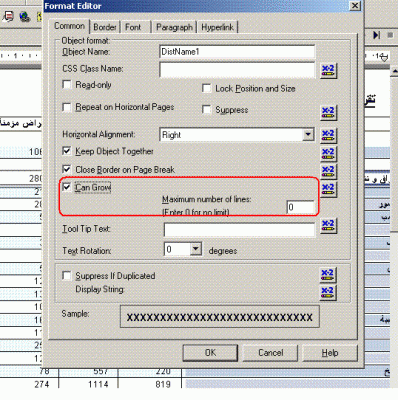Click the CSS Class Name input field

(x=237, y=70)
